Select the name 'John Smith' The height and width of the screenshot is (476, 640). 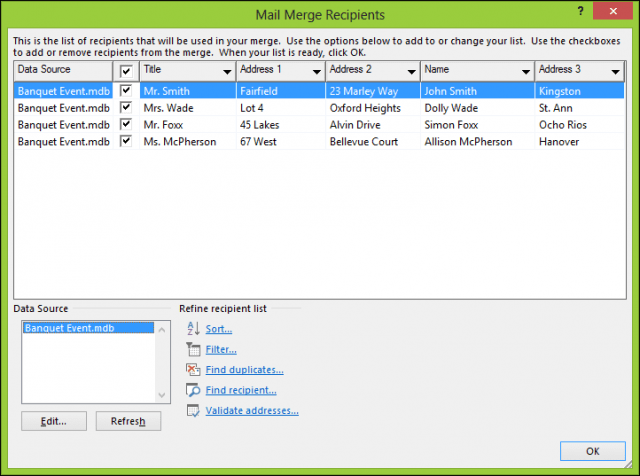click(478, 91)
